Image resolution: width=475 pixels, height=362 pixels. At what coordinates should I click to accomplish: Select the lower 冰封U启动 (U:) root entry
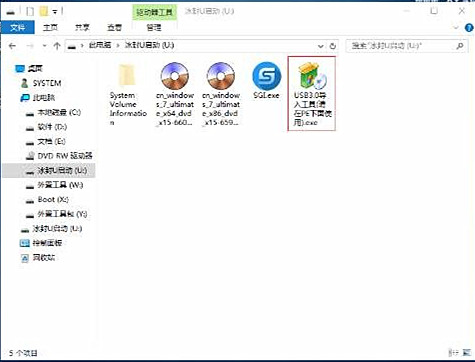(x=51, y=228)
